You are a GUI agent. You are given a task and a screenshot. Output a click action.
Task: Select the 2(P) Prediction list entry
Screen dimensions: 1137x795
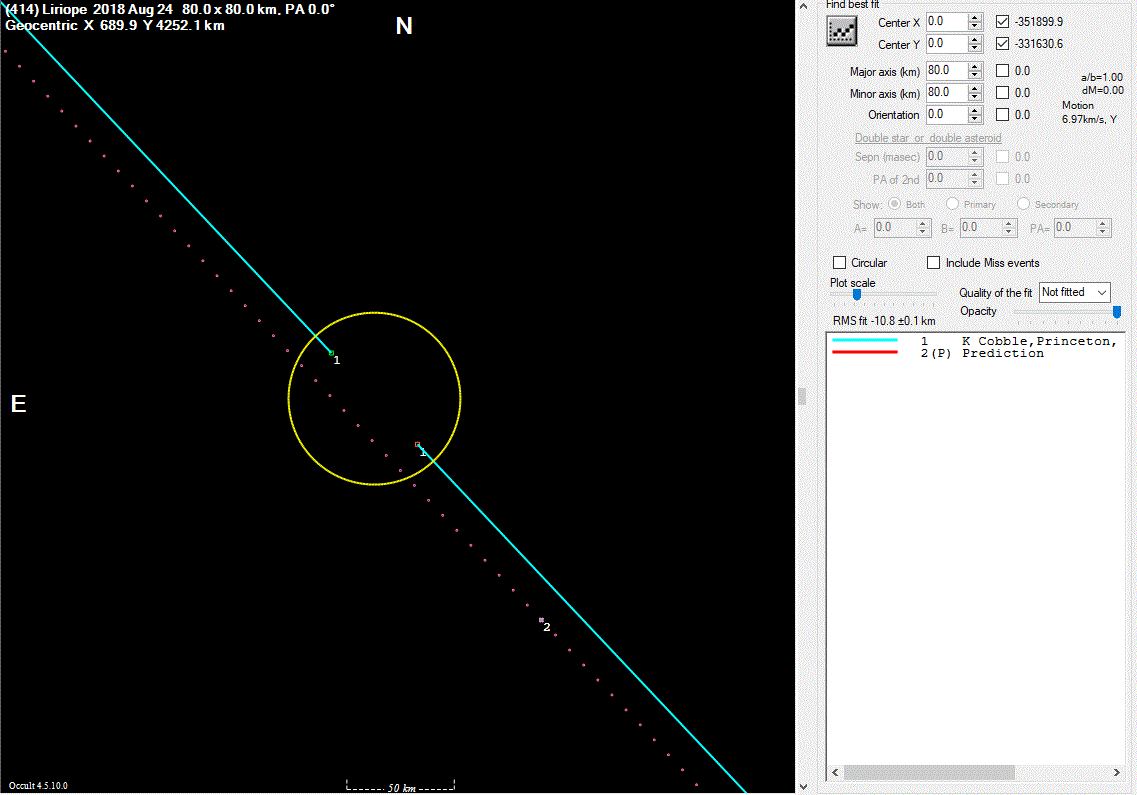pyautogui.click(x=1002, y=353)
